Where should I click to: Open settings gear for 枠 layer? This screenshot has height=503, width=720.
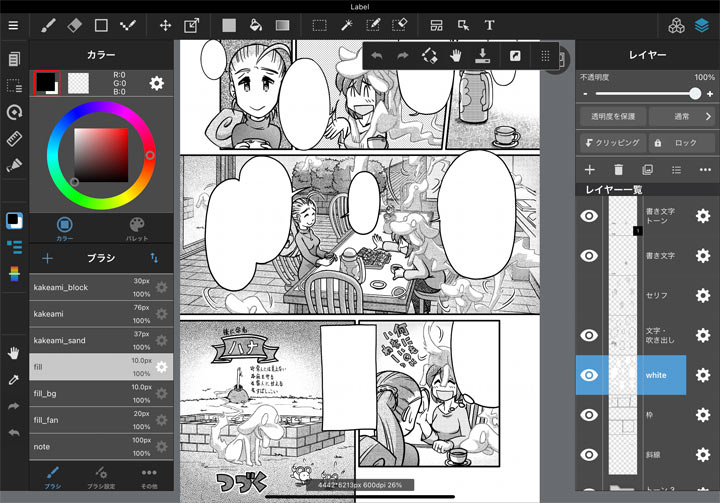pos(703,415)
